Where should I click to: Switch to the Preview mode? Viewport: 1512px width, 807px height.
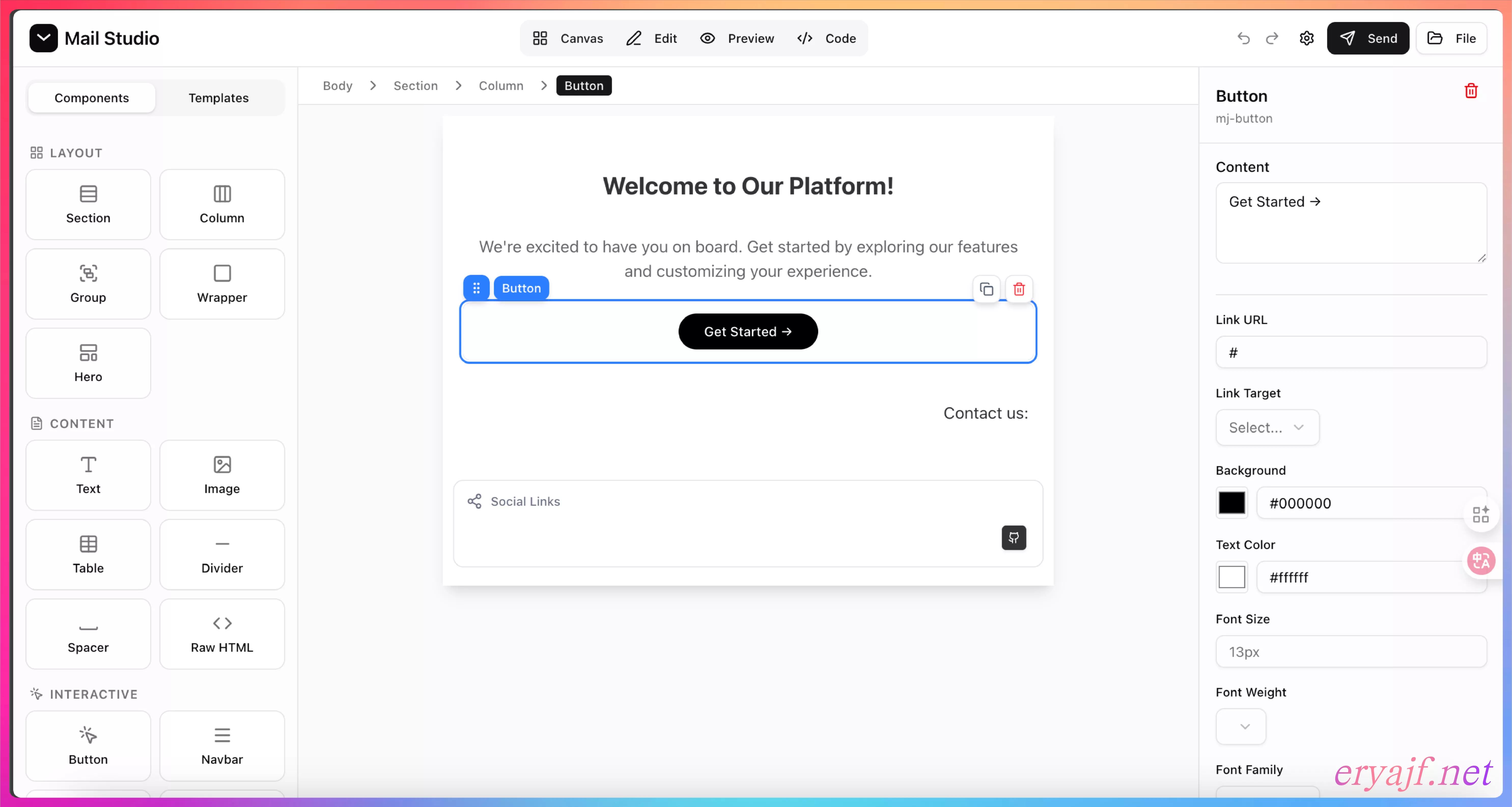737,38
